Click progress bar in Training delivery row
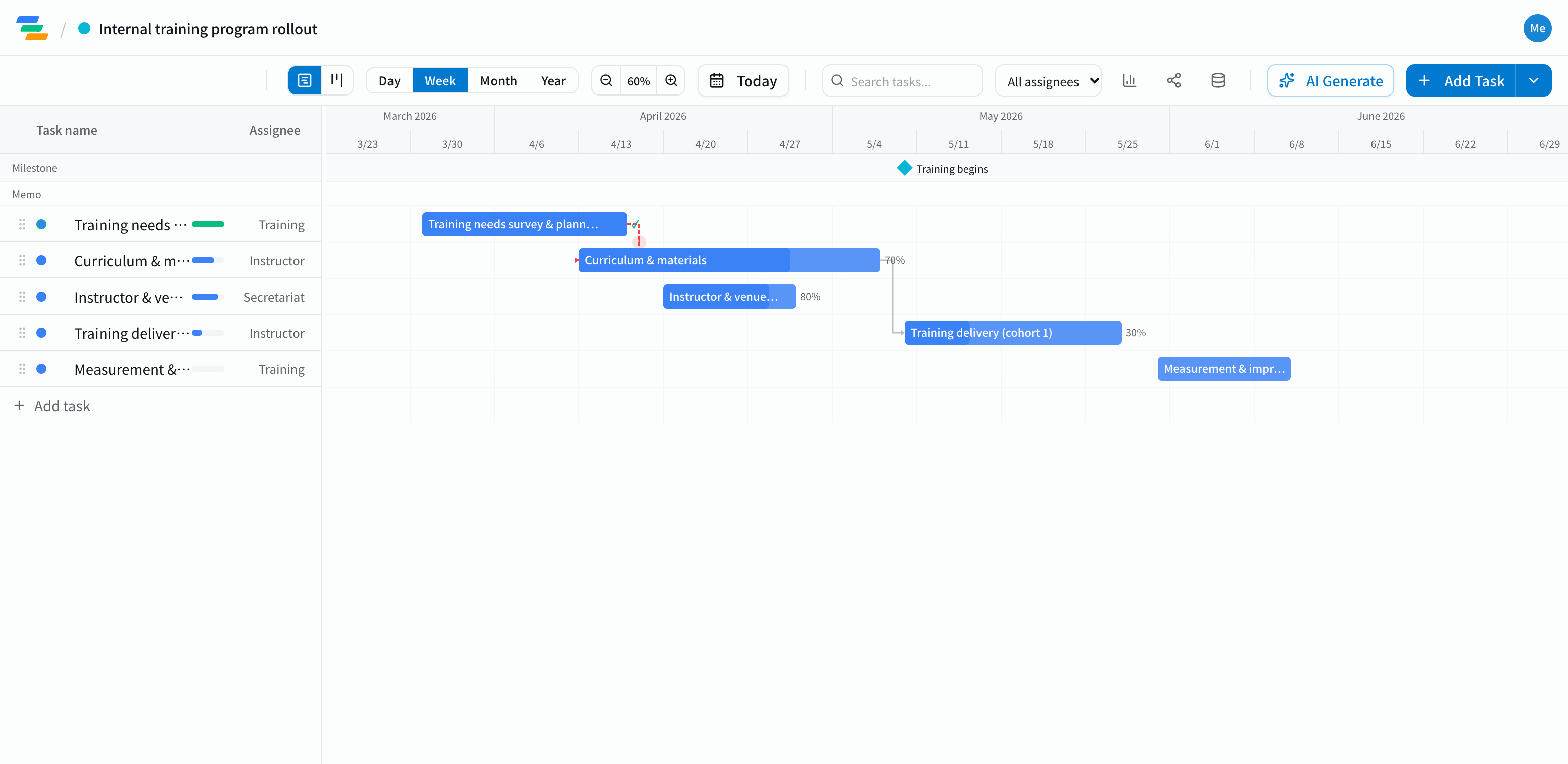This screenshot has height=764, width=1568. click(208, 333)
